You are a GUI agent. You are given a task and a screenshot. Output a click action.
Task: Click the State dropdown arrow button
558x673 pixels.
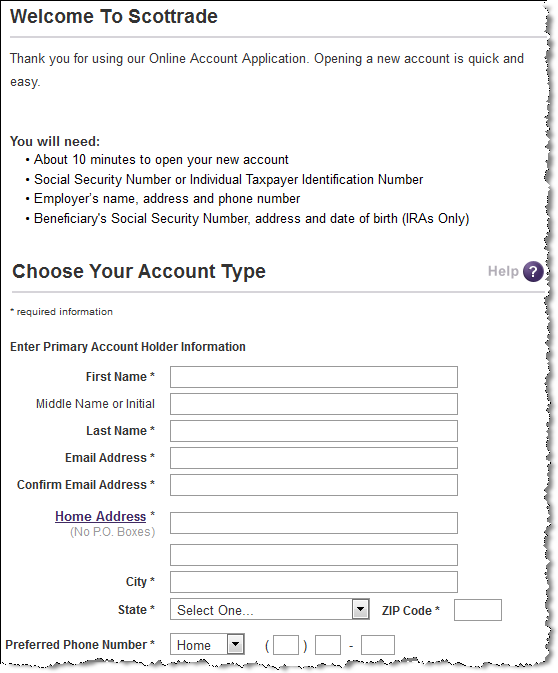[361, 609]
